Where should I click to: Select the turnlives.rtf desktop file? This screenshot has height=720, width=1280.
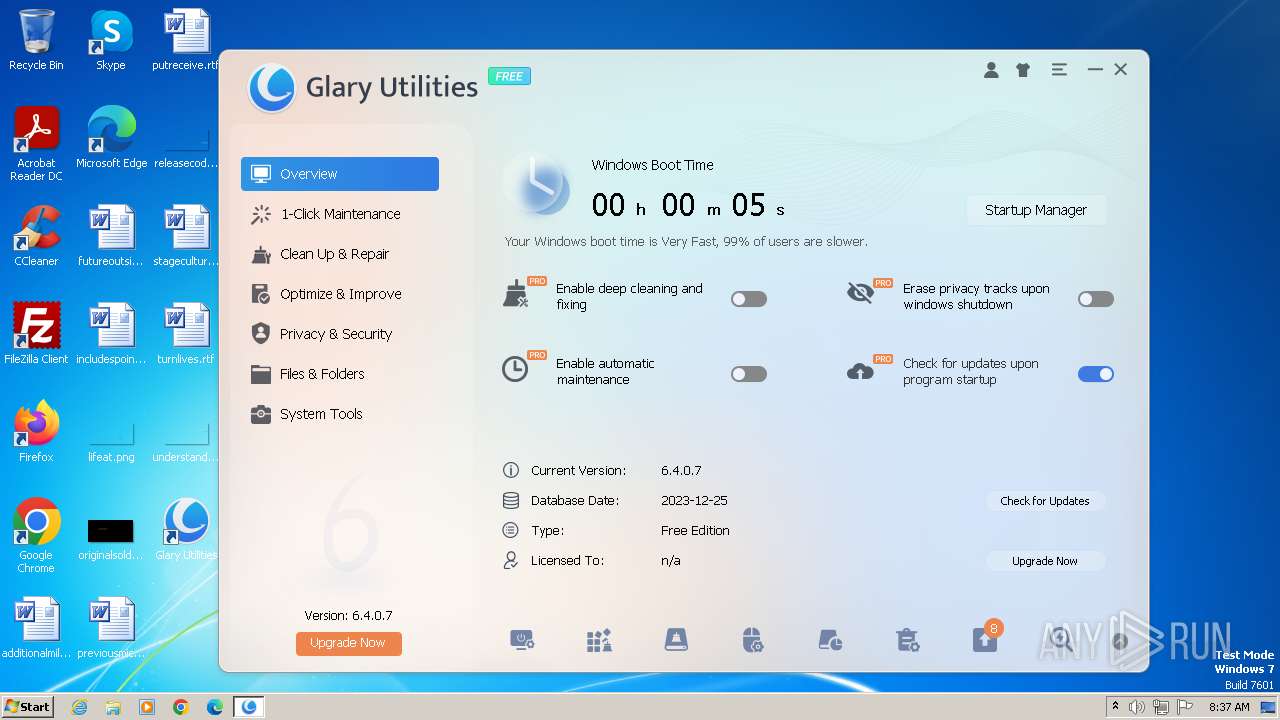pyautogui.click(x=186, y=334)
